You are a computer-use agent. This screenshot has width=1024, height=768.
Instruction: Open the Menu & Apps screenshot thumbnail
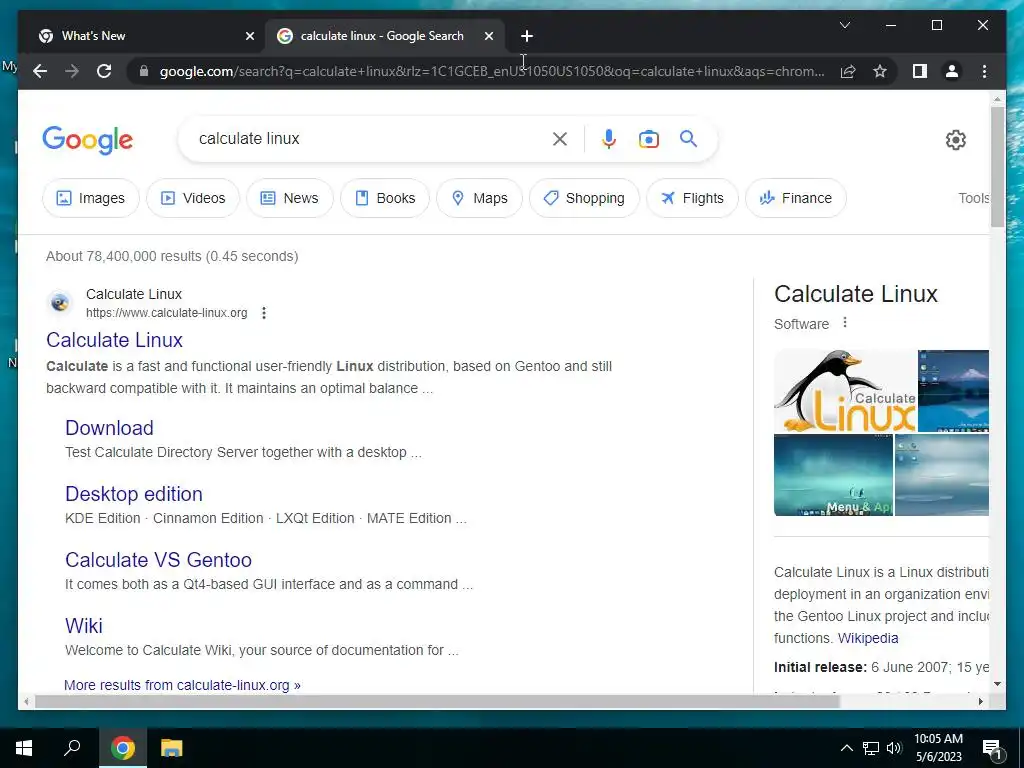(x=833, y=475)
